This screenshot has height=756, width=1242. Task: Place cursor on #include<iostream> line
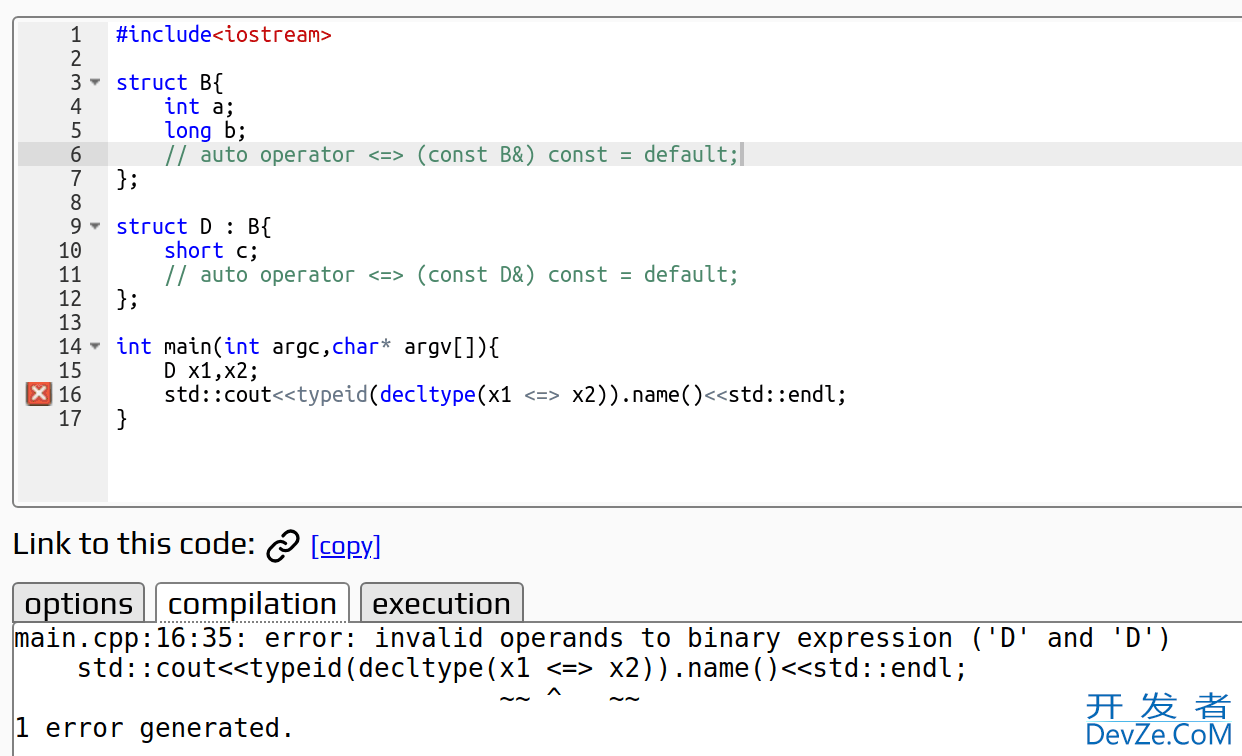point(223,34)
